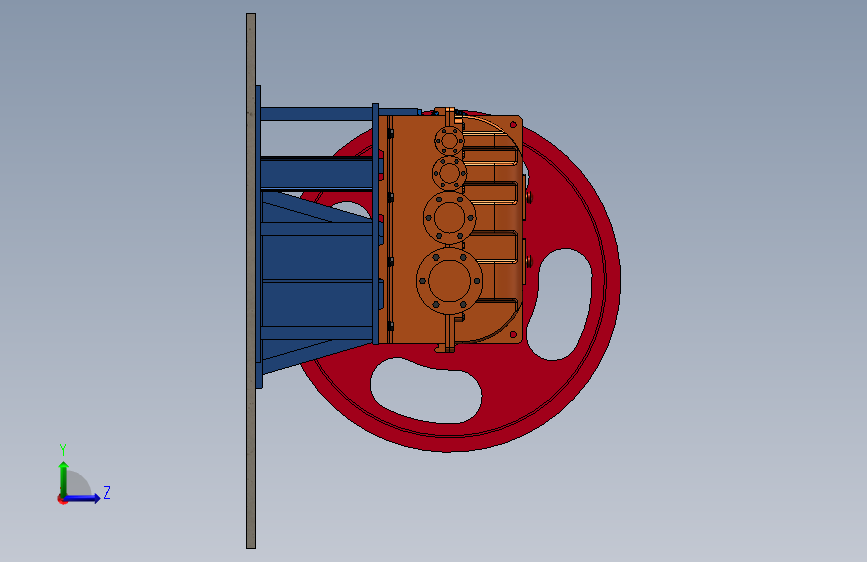Click the blue Z axis arrow of the triad
The width and height of the screenshot is (867, 562).
point(83,498)
